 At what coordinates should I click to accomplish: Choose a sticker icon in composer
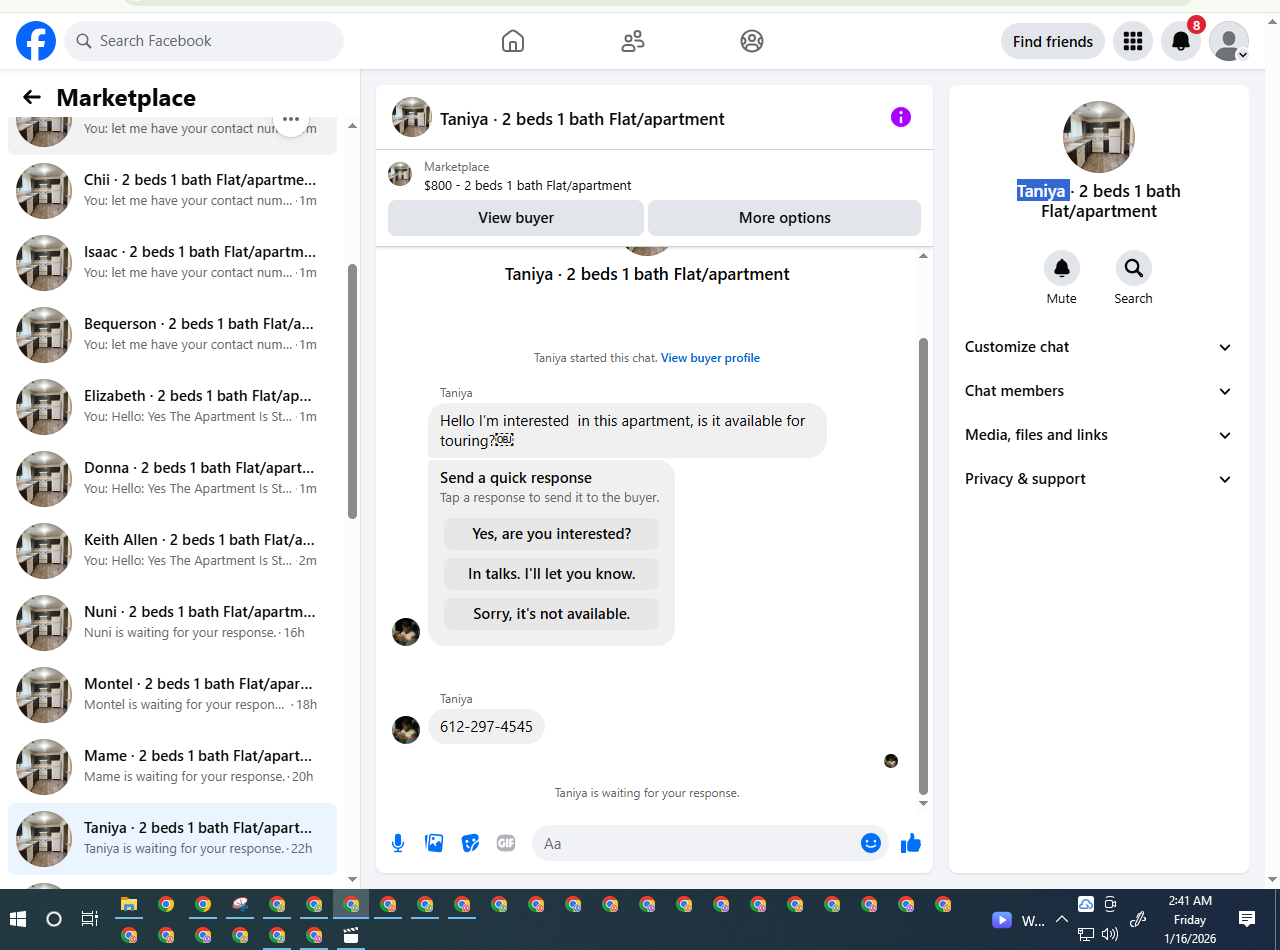point(470,843)
